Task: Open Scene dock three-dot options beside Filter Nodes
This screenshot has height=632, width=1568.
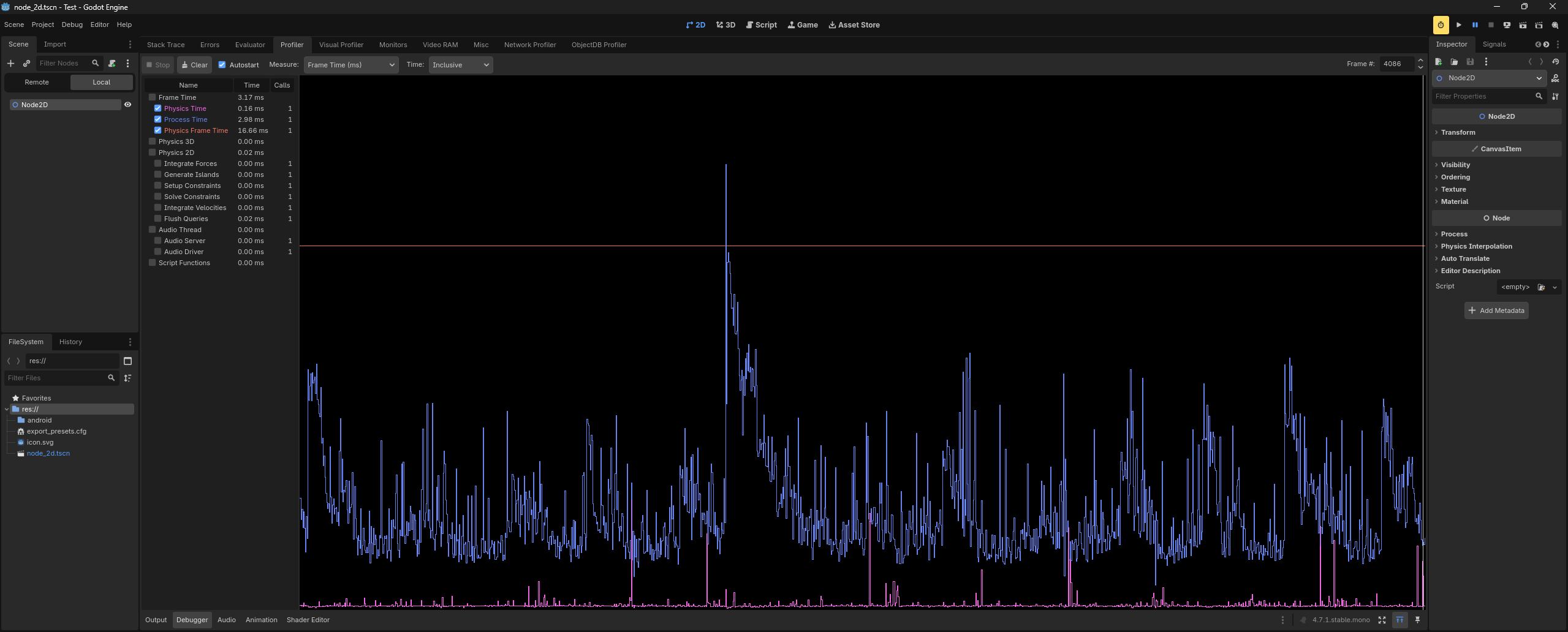Action: tap(127, 63)
